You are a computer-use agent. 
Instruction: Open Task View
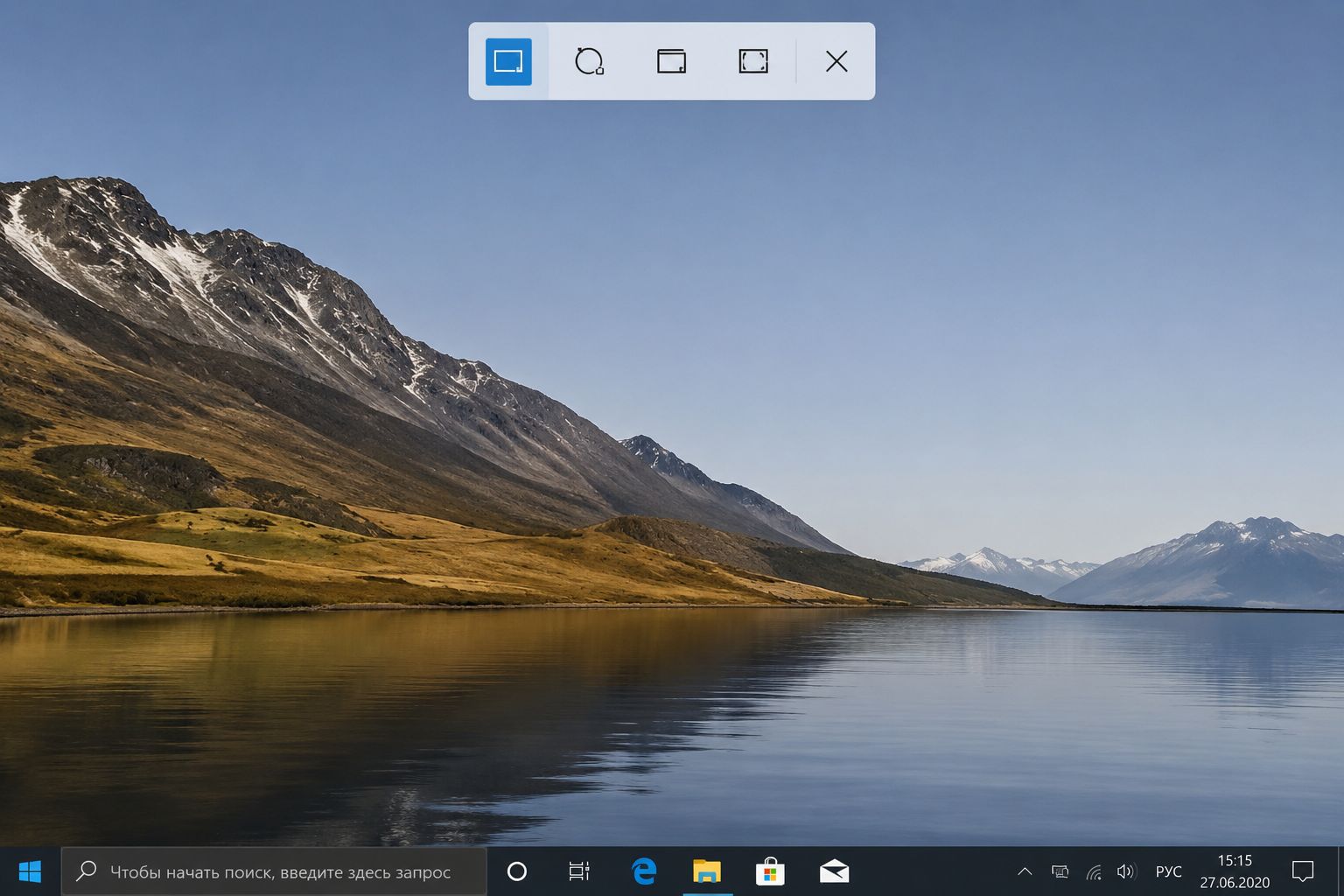(579, 871)
